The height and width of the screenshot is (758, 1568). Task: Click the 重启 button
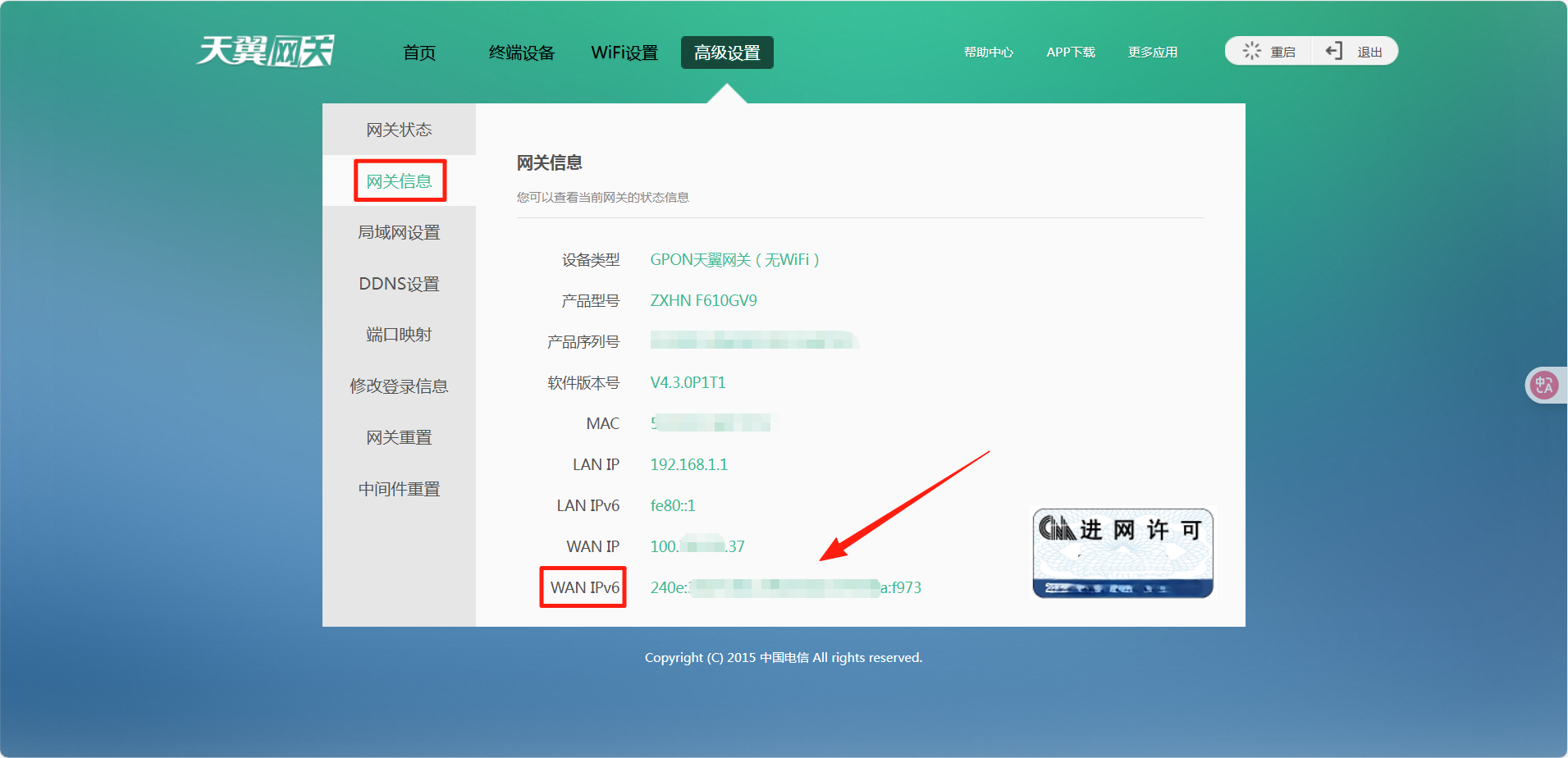pyautogui.click(x=1269, y=51)
